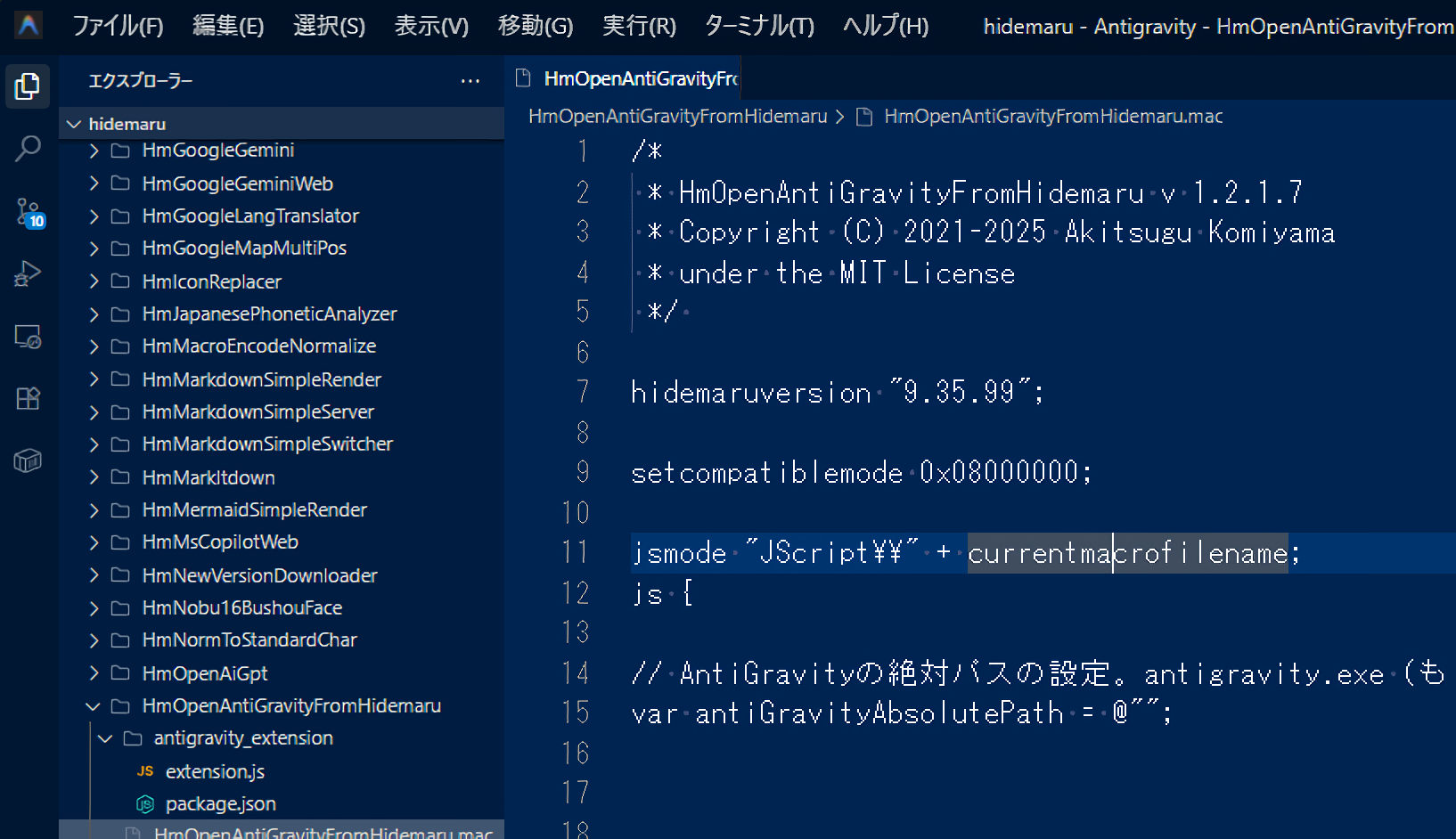Open extension.js in the file tree
1456x839 pixels.
[x=215, y=771]
